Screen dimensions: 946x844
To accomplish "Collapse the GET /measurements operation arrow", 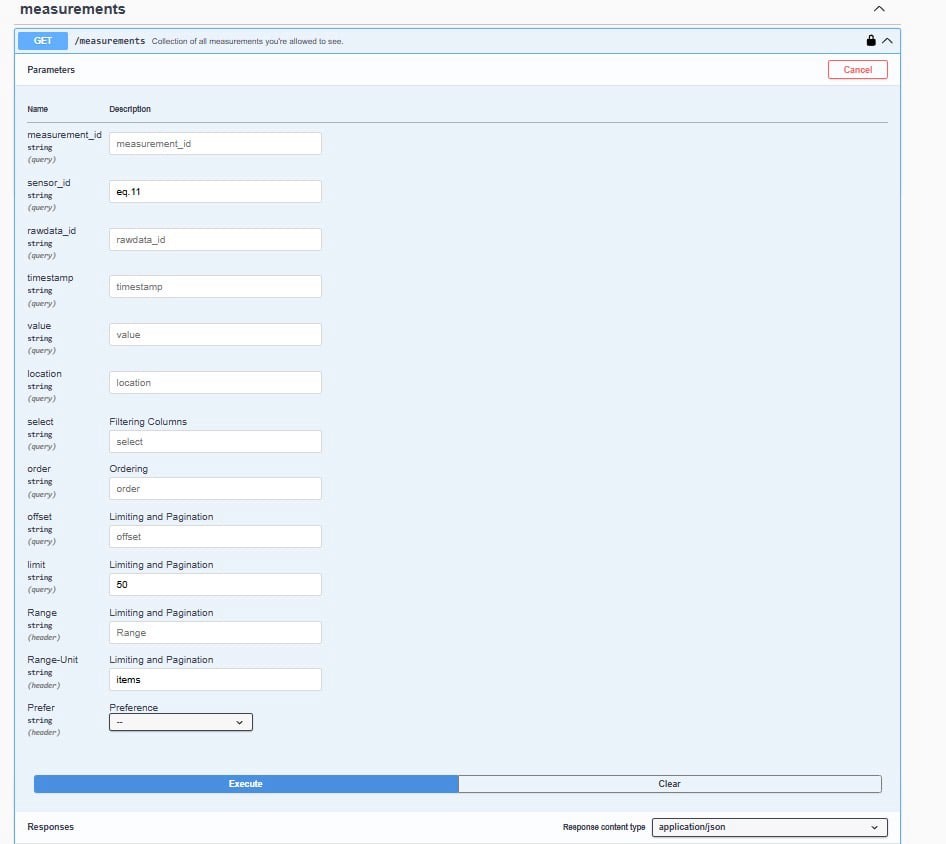I will (886, 41).
